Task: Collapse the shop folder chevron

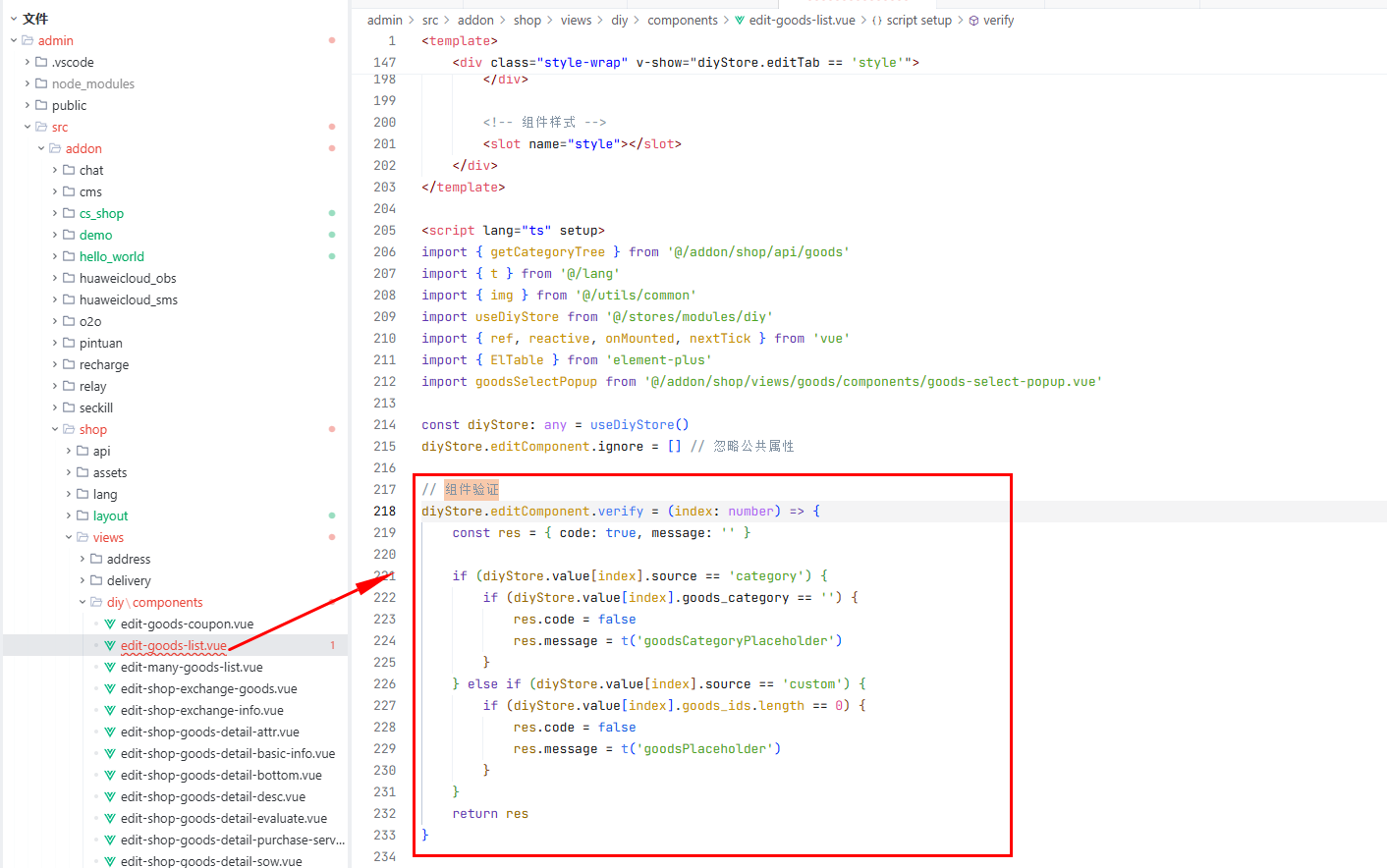Action: pyautogui.click(x=55, y=430)
